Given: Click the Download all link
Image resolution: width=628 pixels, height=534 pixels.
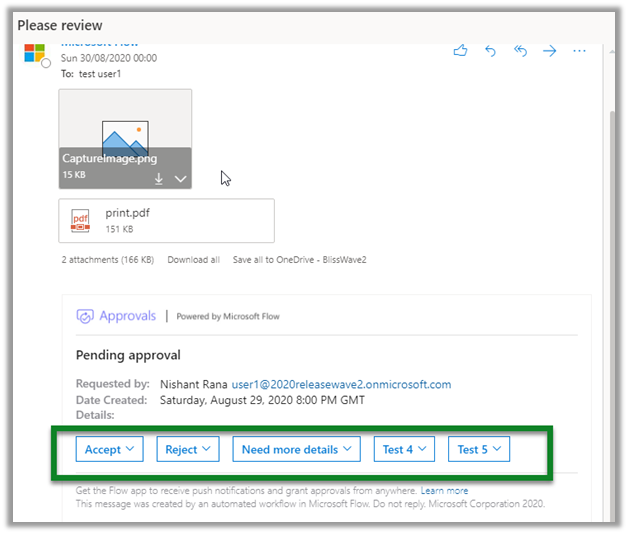Looking at the screenshot, I should click(x=193, y=260).
